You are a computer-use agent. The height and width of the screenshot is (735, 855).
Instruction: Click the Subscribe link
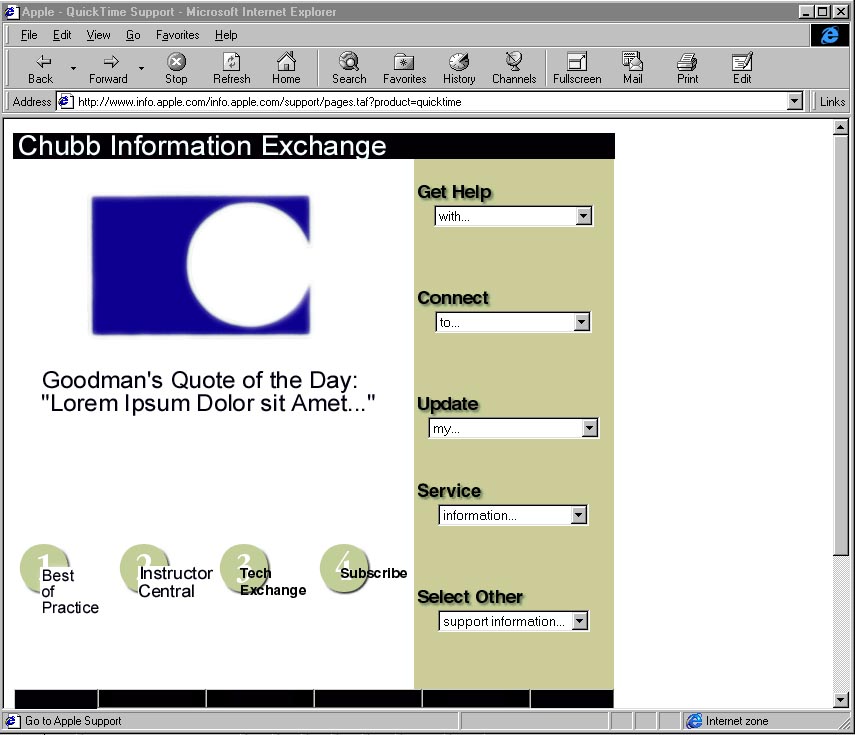[373, 573]
